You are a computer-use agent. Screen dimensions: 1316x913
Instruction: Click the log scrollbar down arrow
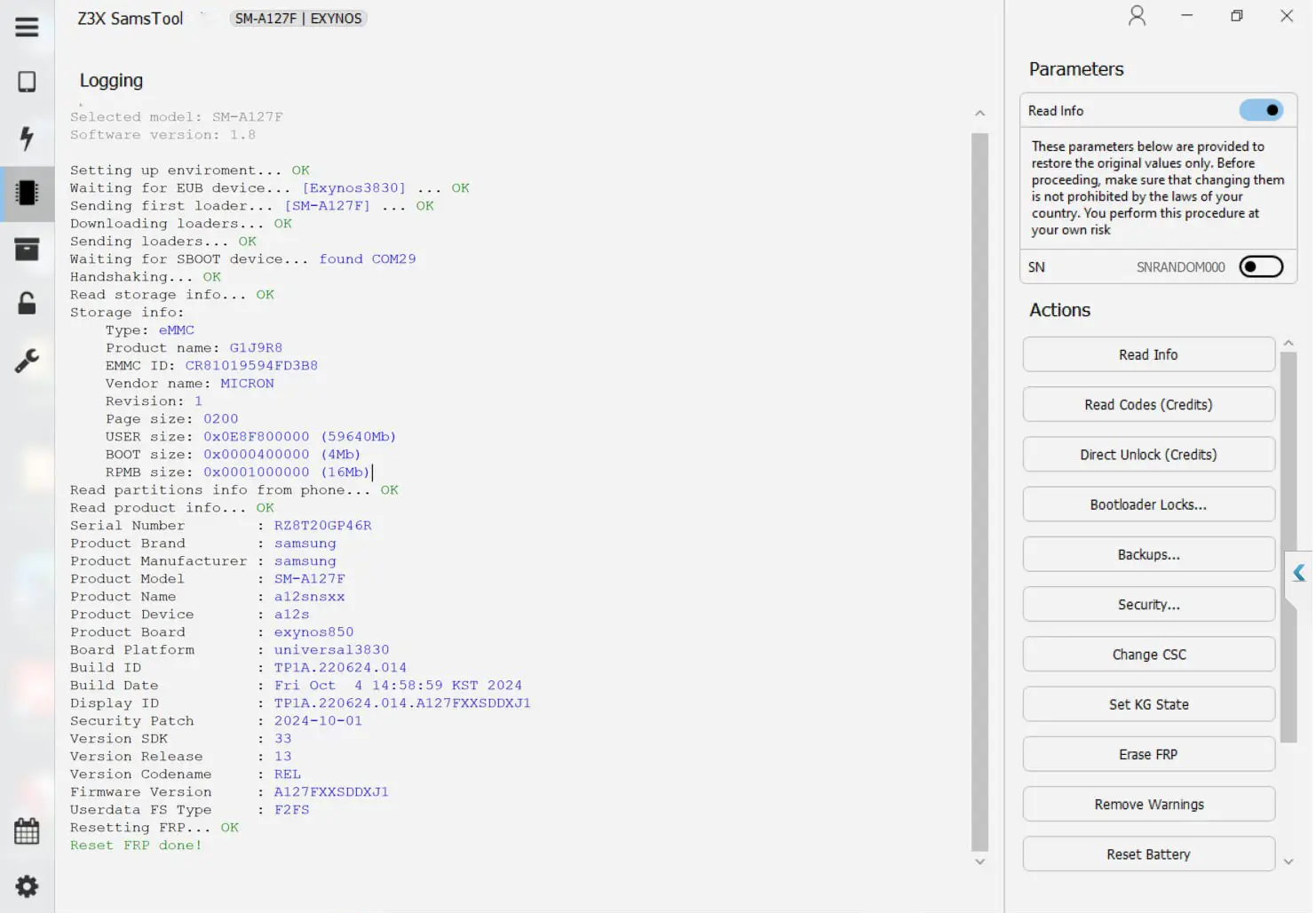(979, 861)
